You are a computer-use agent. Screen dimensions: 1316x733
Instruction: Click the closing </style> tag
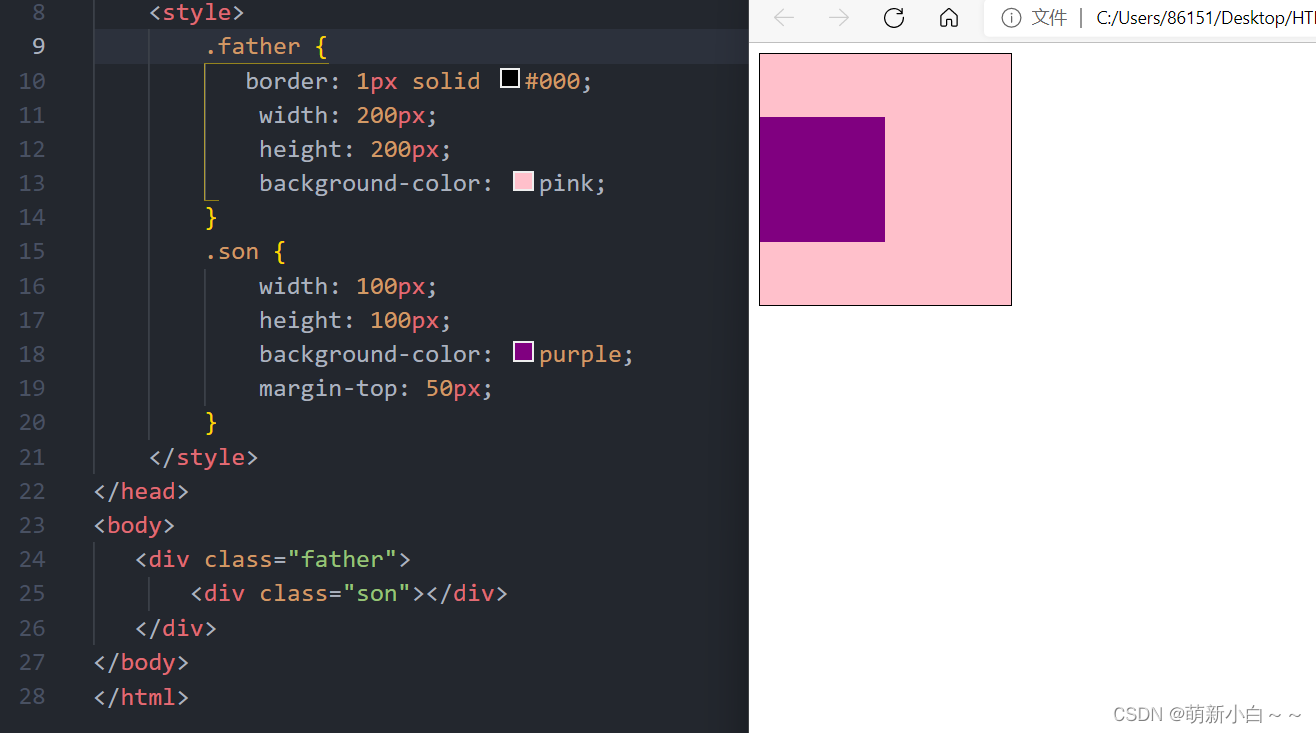point(204,457)
